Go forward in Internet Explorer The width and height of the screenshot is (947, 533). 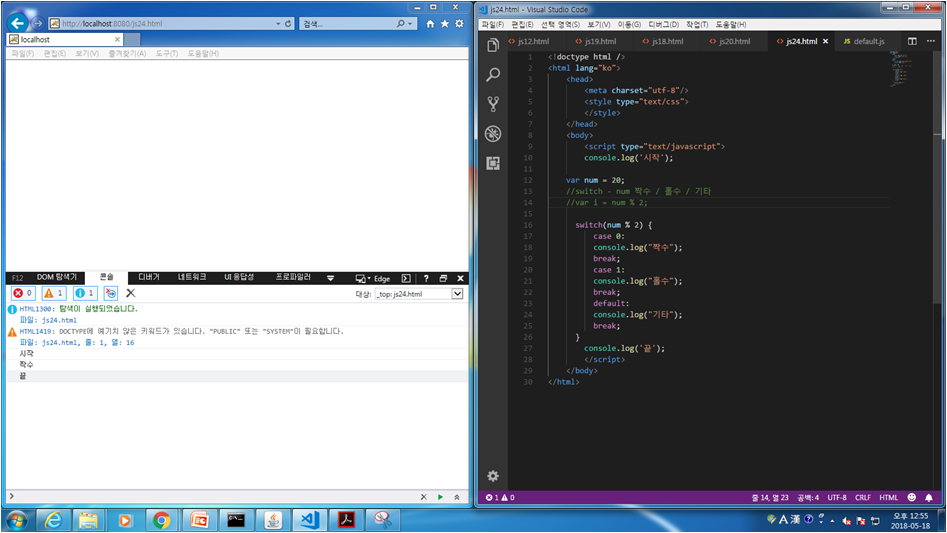tap(37, 23)
